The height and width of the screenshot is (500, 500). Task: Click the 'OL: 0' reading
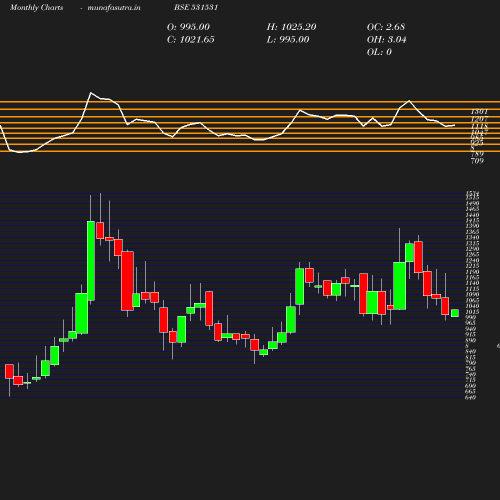click(379, 52)
